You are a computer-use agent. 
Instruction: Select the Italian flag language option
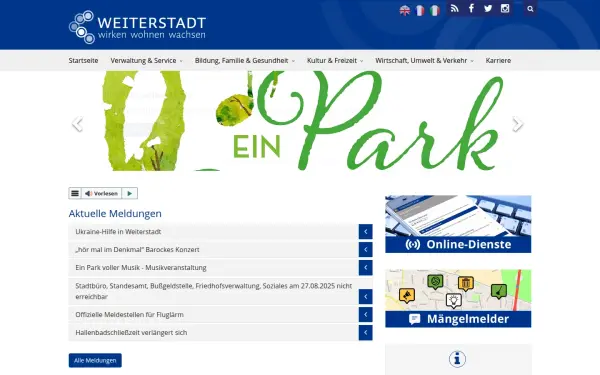435,10
